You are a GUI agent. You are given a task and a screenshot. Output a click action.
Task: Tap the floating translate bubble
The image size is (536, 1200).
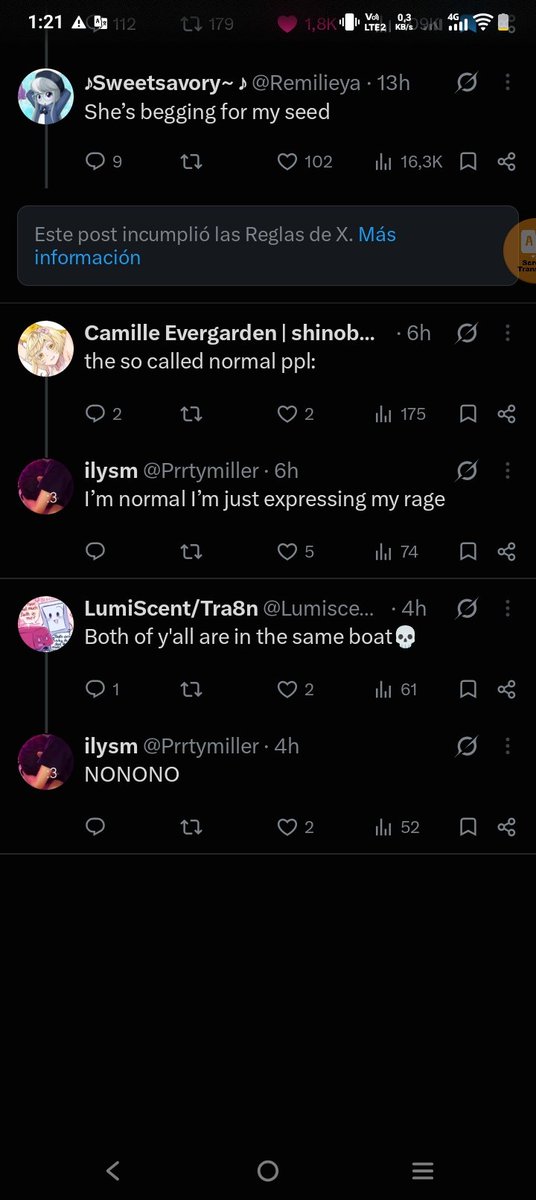coord(520,251)
